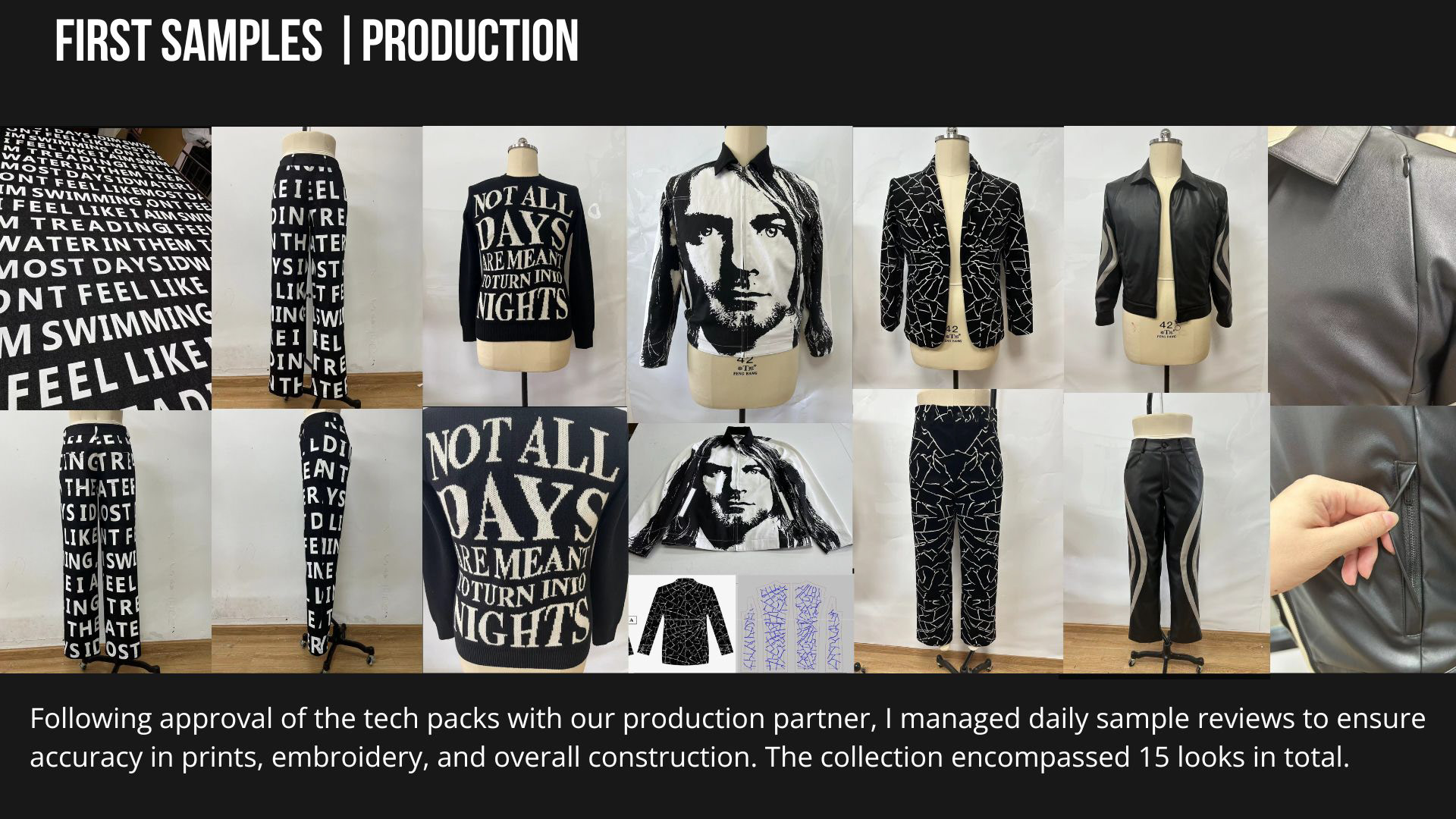The height and width of the screenshot is (819, 1456).
Task: Open the crackle blazer tech drawing
Action: (x=682, y=623)
